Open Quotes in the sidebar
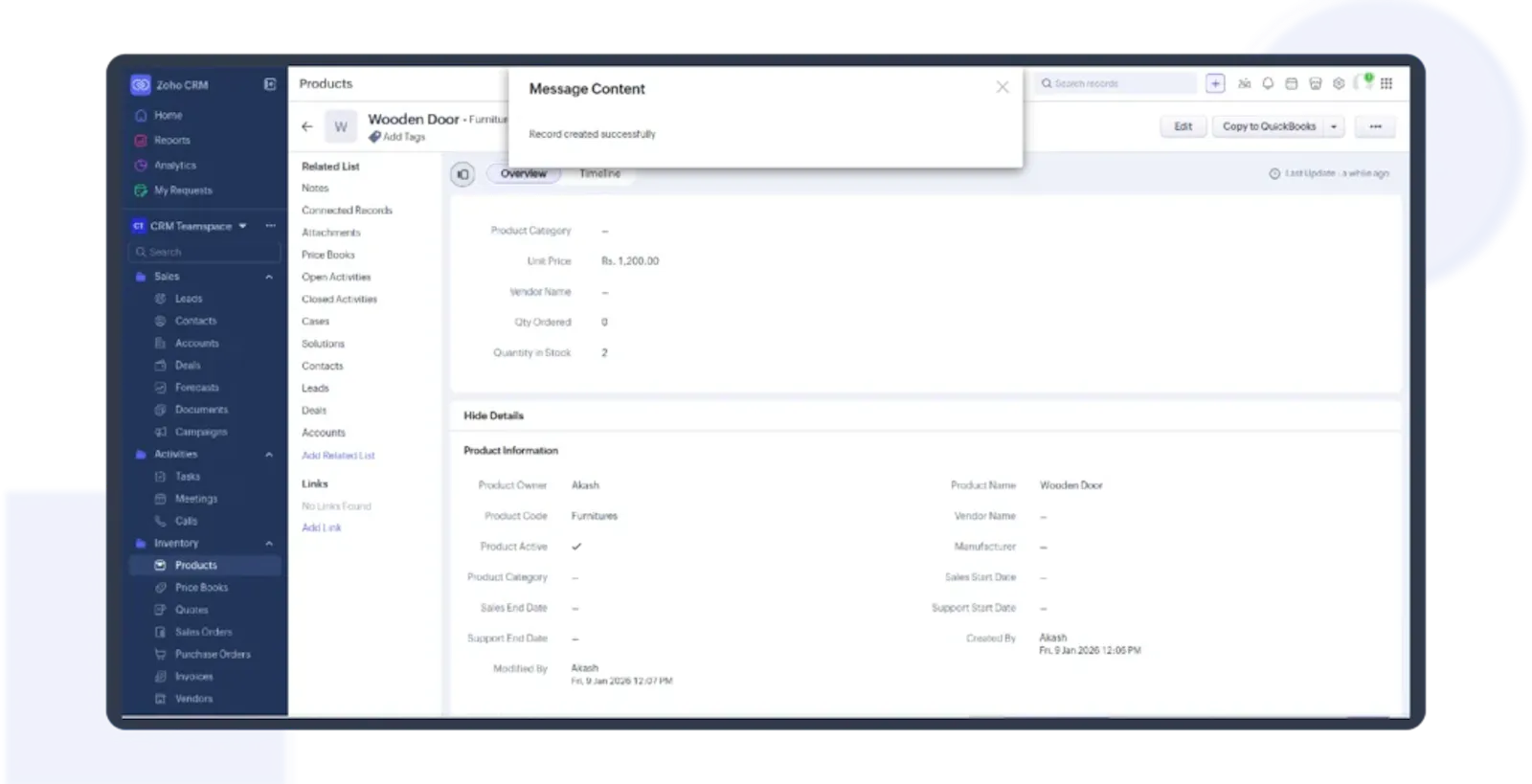 click(x=191, y=610)
